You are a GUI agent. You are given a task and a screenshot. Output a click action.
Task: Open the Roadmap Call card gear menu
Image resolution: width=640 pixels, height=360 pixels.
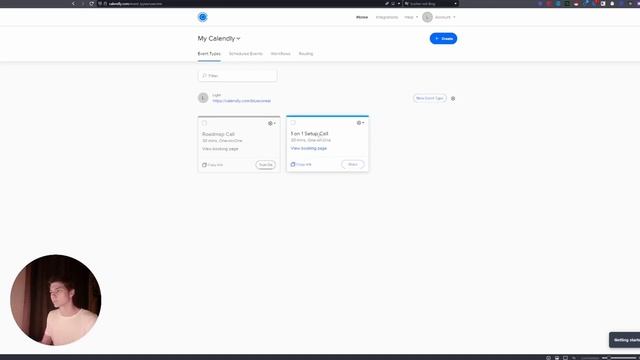271,123
